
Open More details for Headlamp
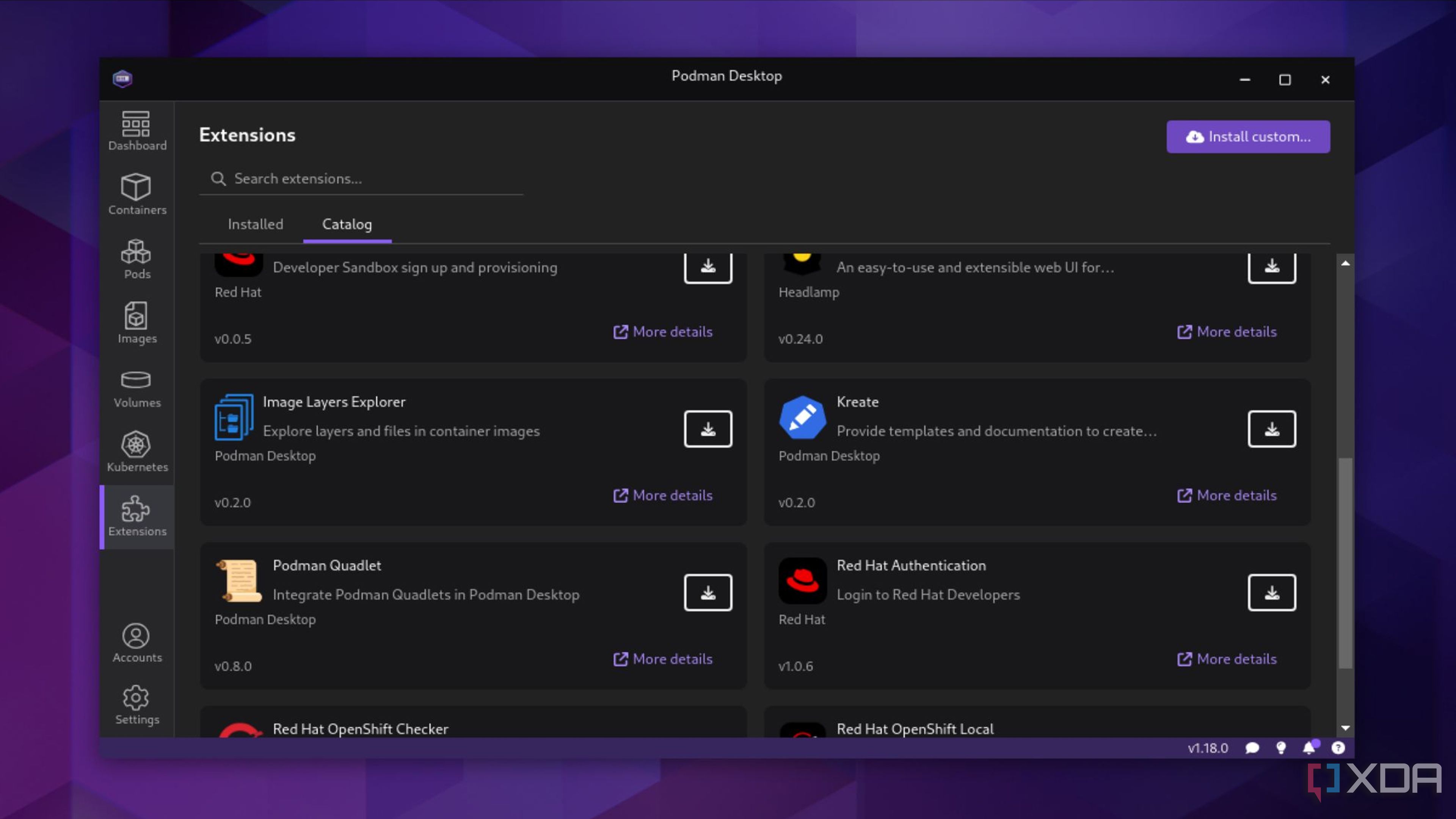tap(1227, 332)
